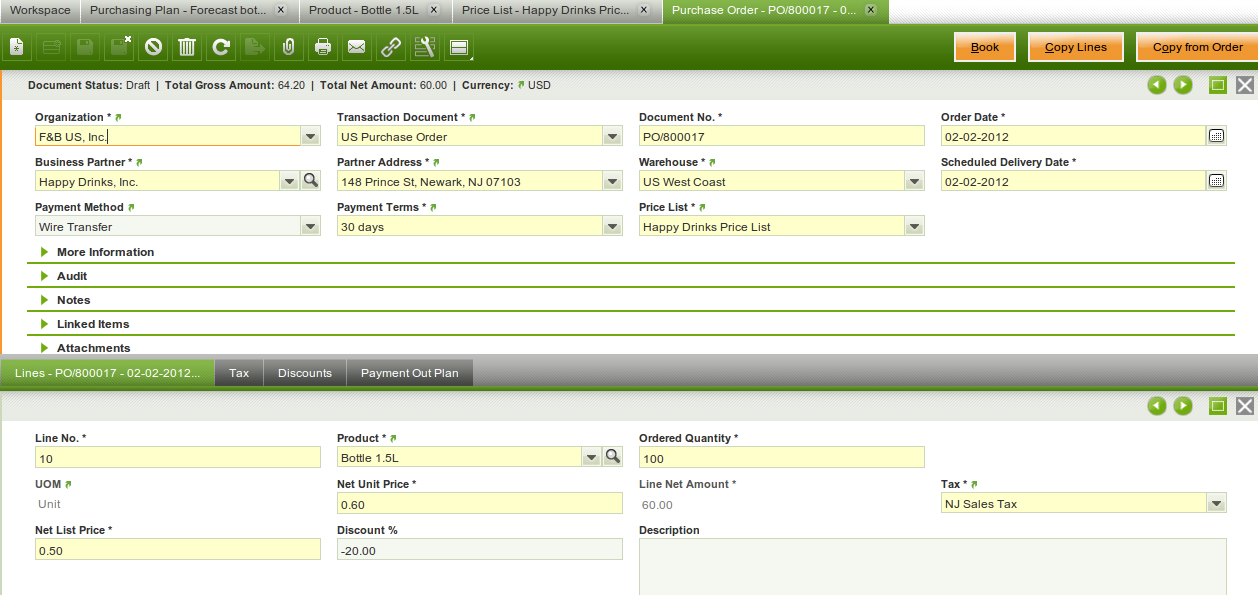1258x595 pixels.
Task: Click the Ordered Quantity input field
Action: pyautogui.click(x=781, y=457)
